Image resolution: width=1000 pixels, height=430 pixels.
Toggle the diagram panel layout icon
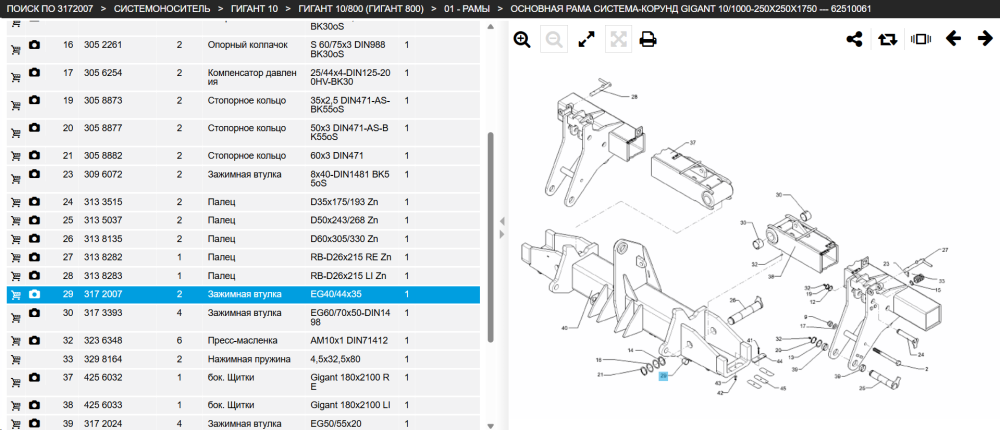[x=921, y=40]
